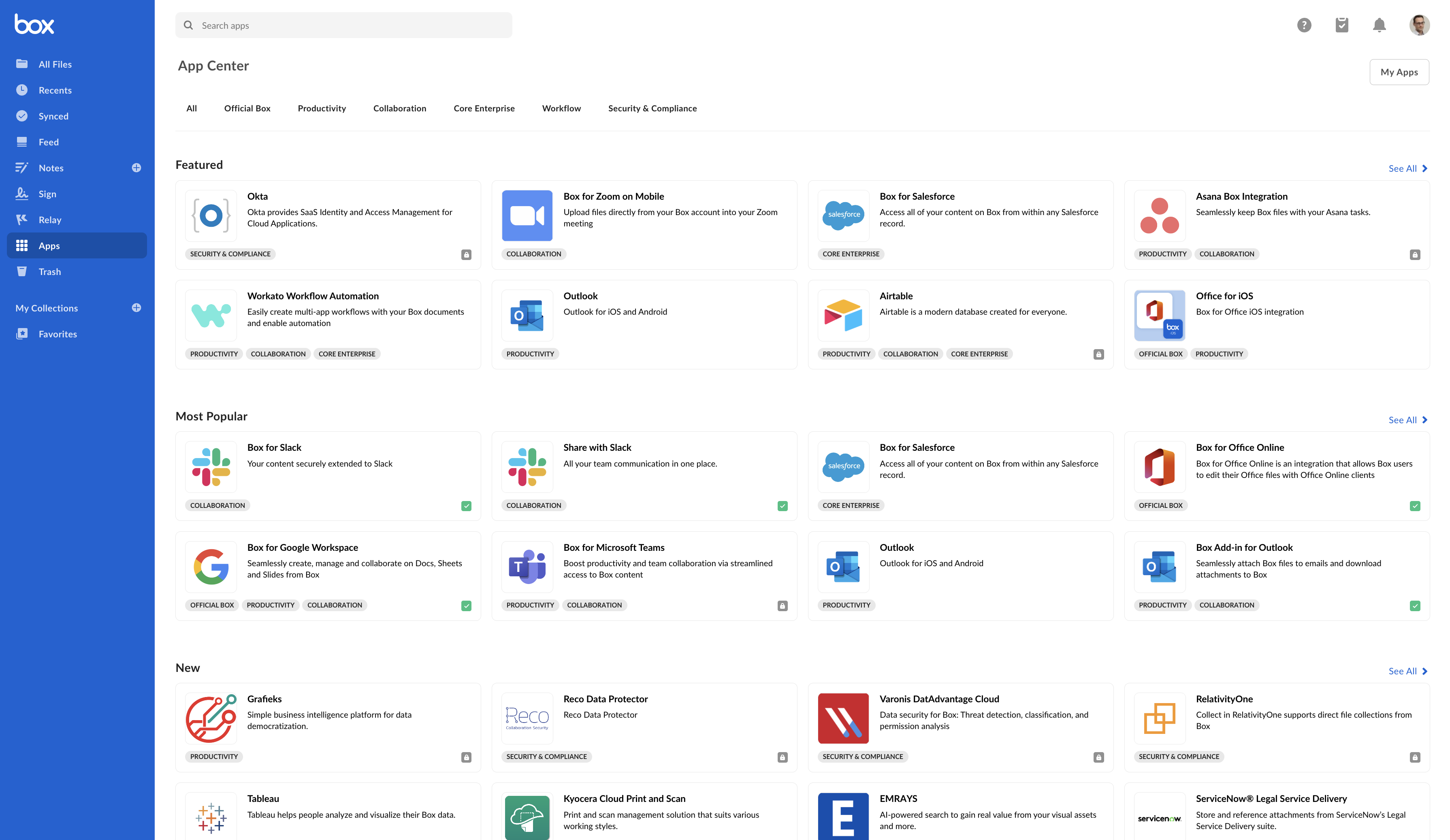Click the plus next to My Collections
This screenshot has height=840, width=1450.
tap(136, 307)
